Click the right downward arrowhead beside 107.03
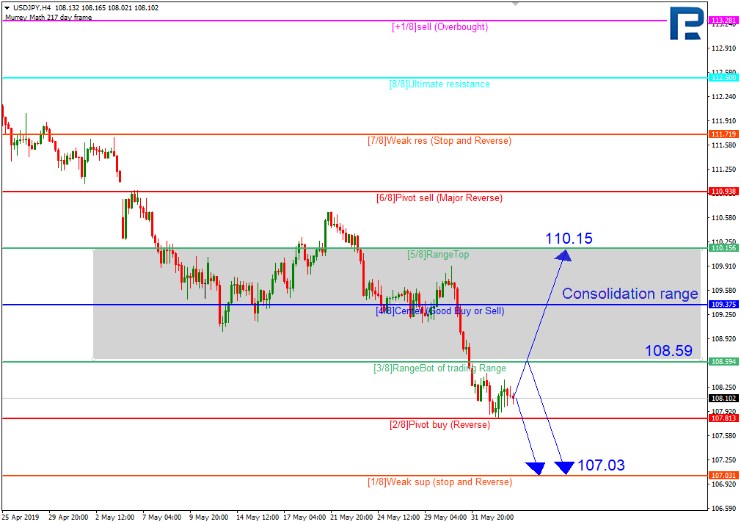Image resolution: width=741 pixels, height=522 pixels. coord(566,467)
